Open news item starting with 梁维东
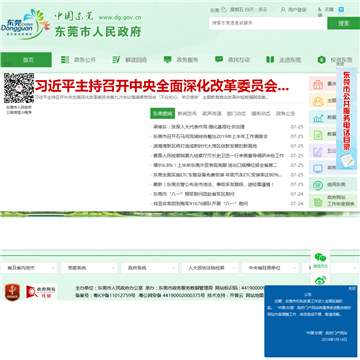Image resolution: width=360 pixels, height=360 pixels. pos(199,127)
